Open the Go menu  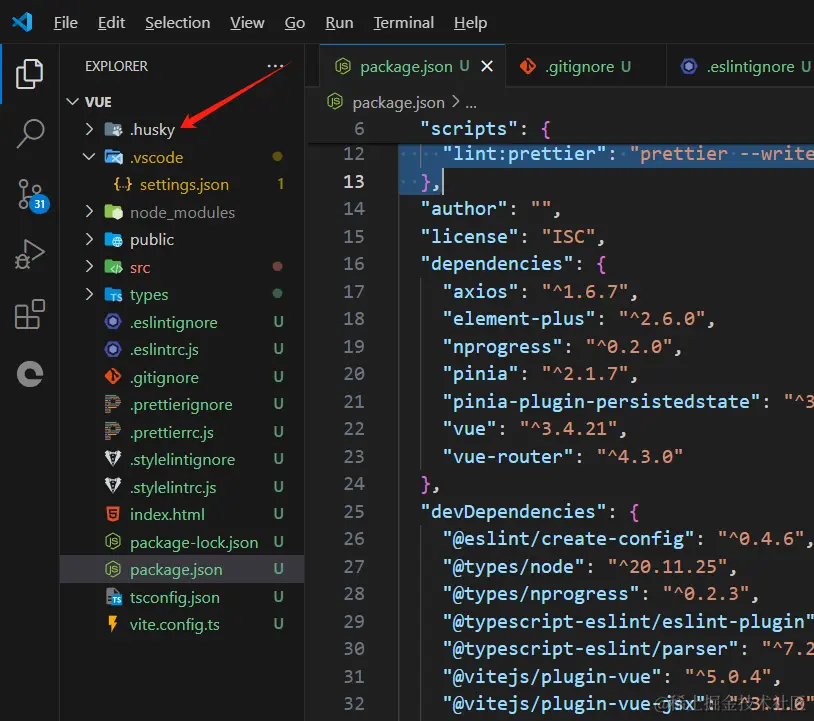[294, 23]
